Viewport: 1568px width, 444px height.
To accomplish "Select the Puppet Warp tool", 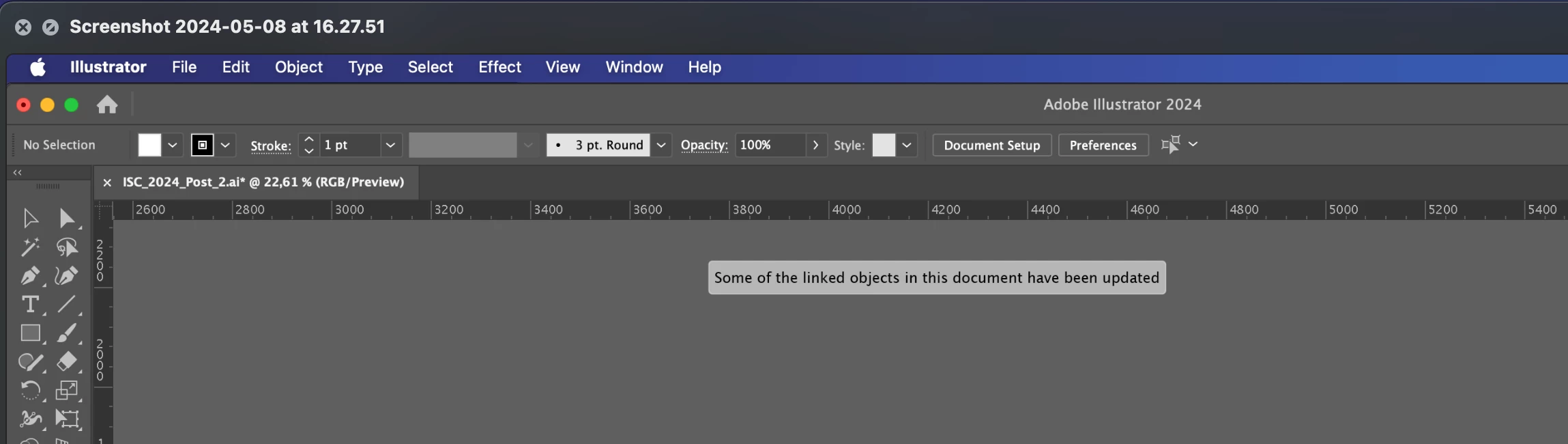I will point(30,419).
